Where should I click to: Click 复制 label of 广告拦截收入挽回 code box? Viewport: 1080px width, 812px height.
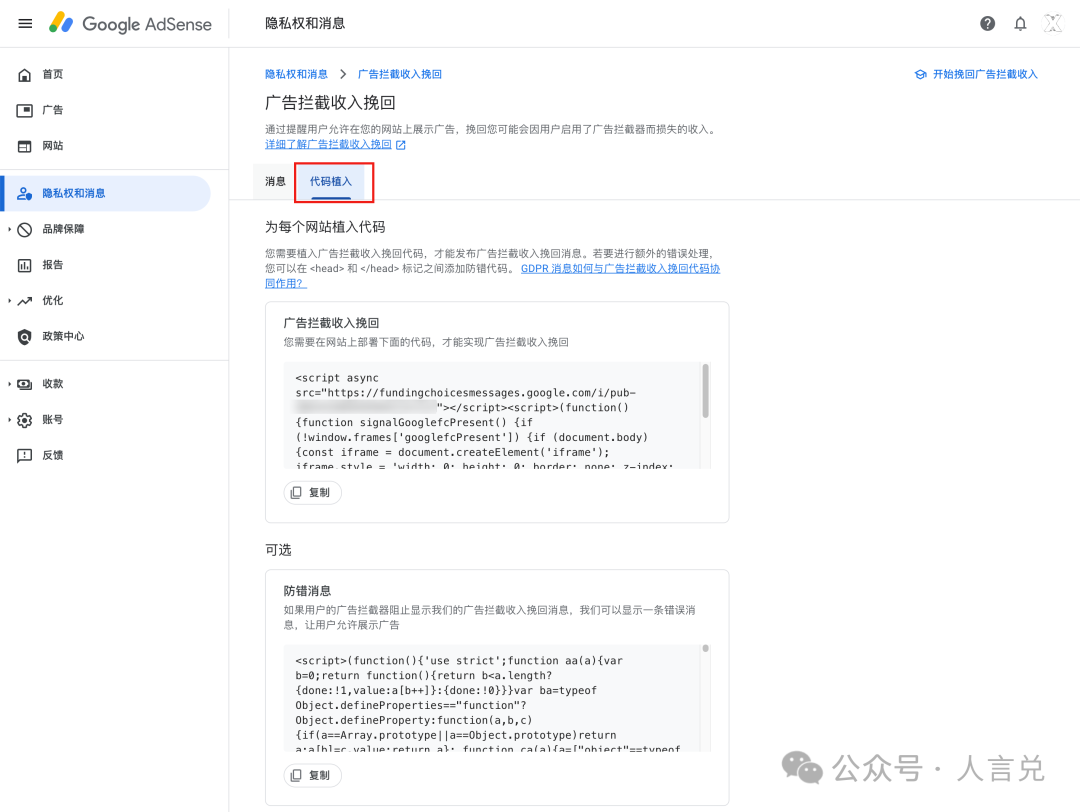pyautogui.click(x=319, y=492)
